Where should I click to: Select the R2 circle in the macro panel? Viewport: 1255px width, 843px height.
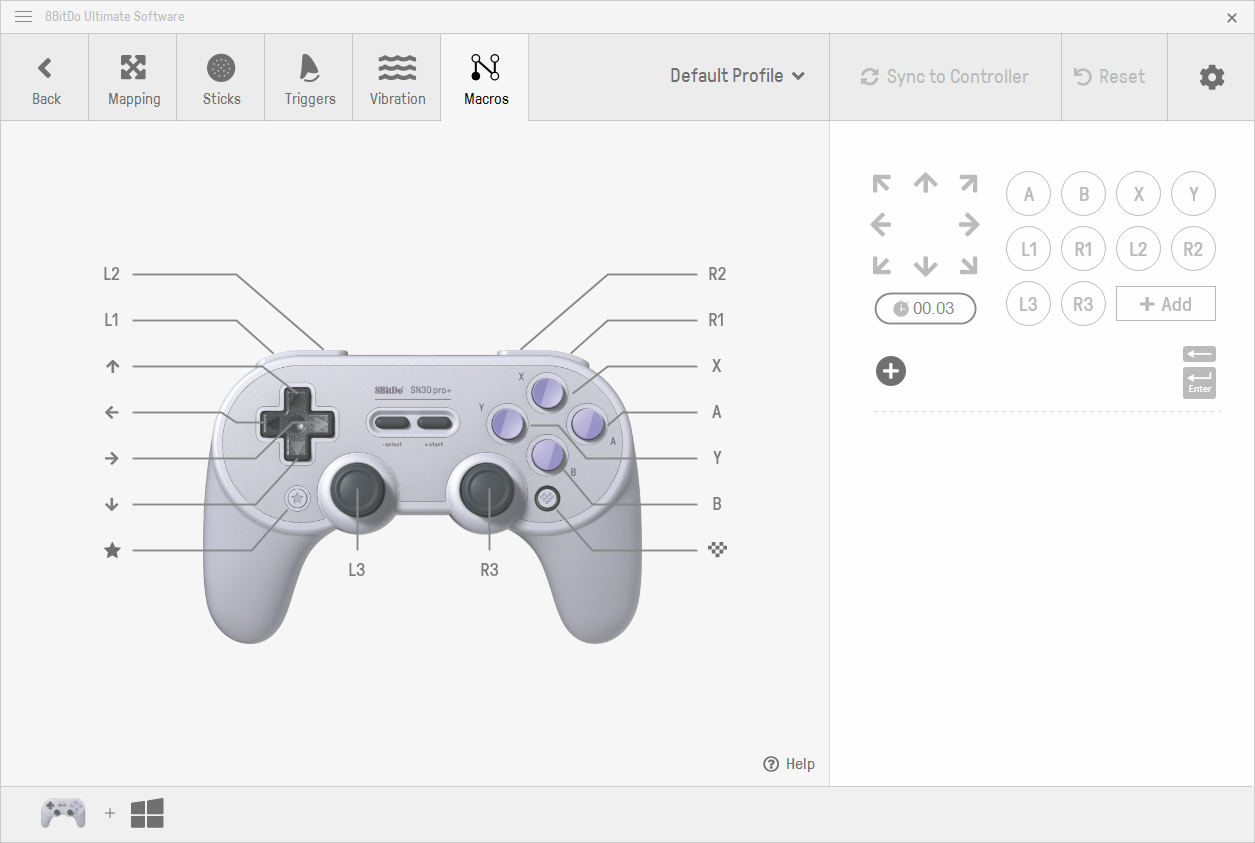[1193, 249]
